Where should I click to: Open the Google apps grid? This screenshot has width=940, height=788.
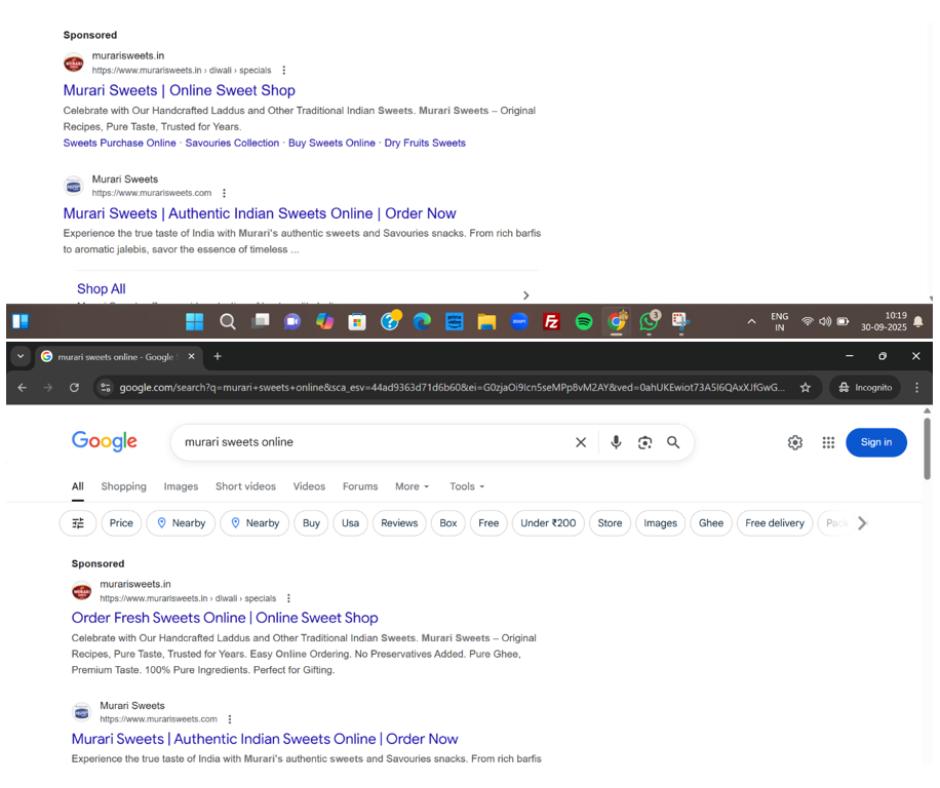coord(828,442)
